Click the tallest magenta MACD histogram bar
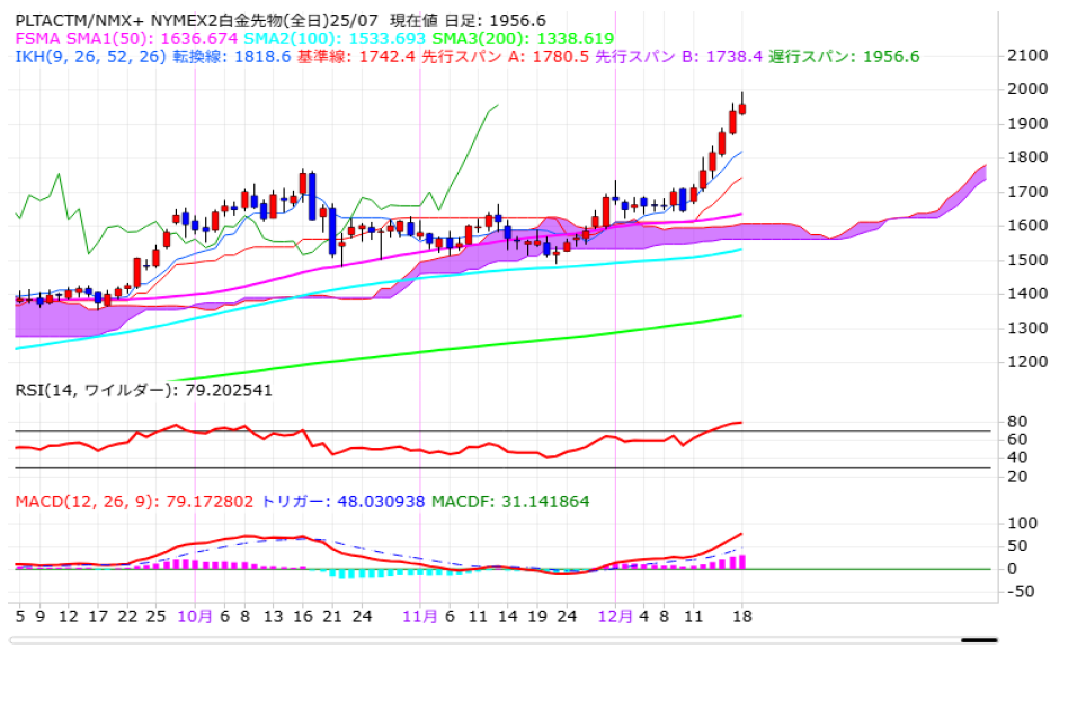Image resolution: width=1080 pixels, height=703 pixels. tap(742, 561)
